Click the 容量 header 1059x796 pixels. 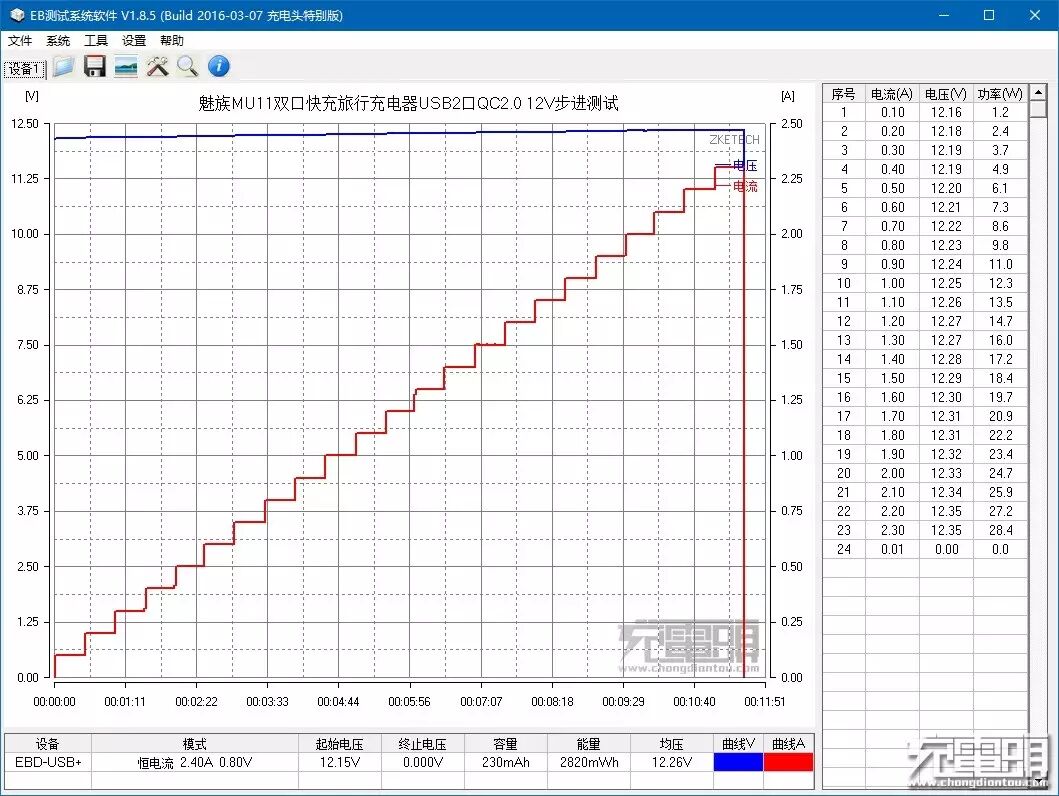[x=506, y=743]
